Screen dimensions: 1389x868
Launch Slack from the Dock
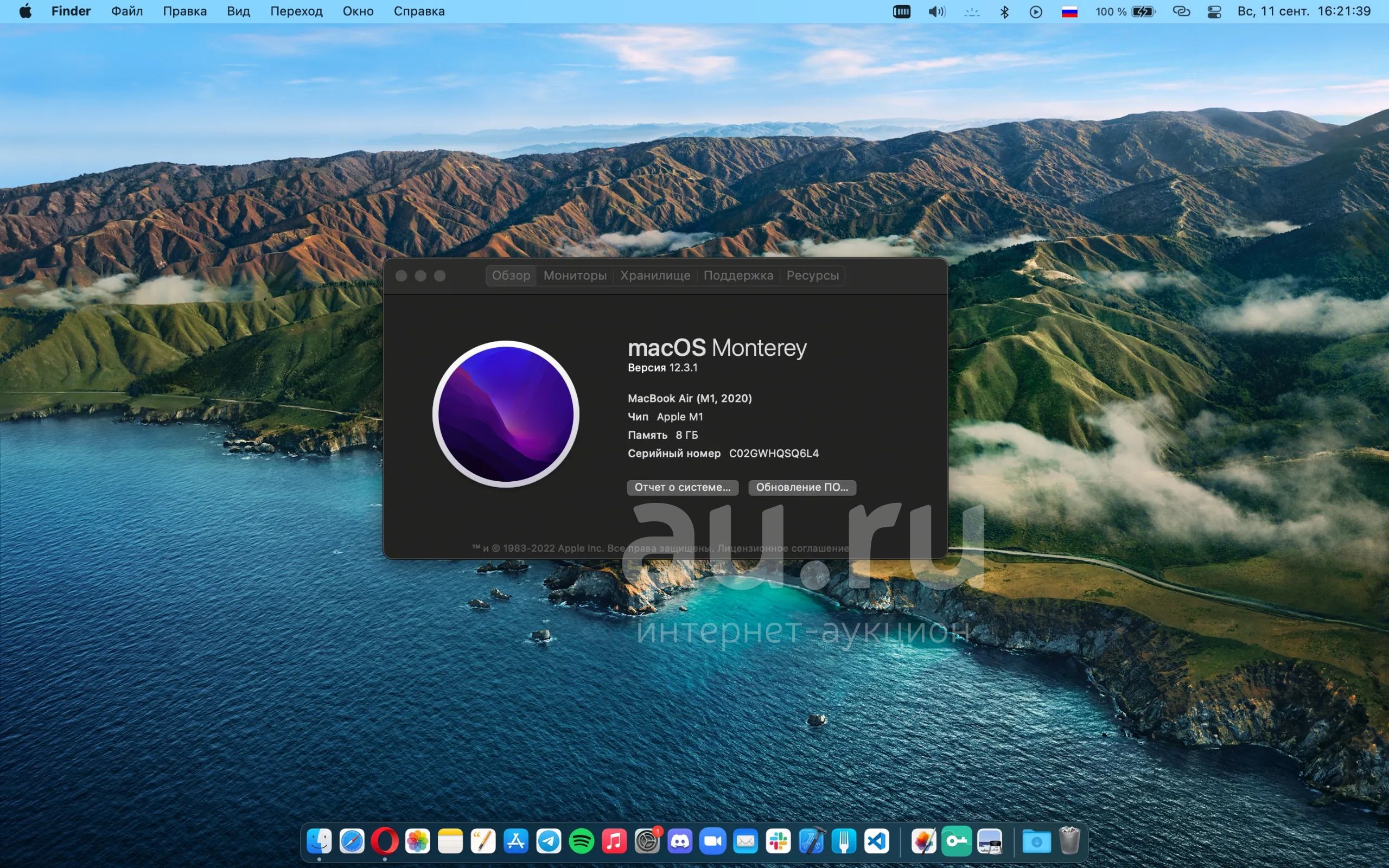click(778, 842)
